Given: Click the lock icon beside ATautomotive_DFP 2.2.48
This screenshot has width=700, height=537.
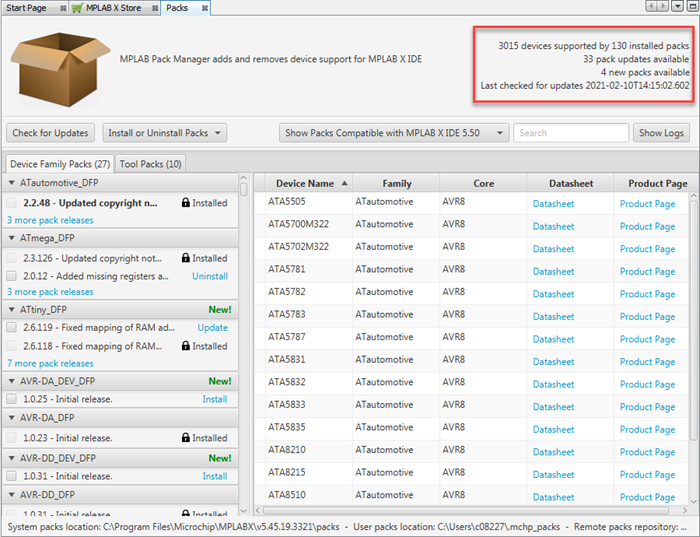Looking at the screenshot, I should coord(185,203).
